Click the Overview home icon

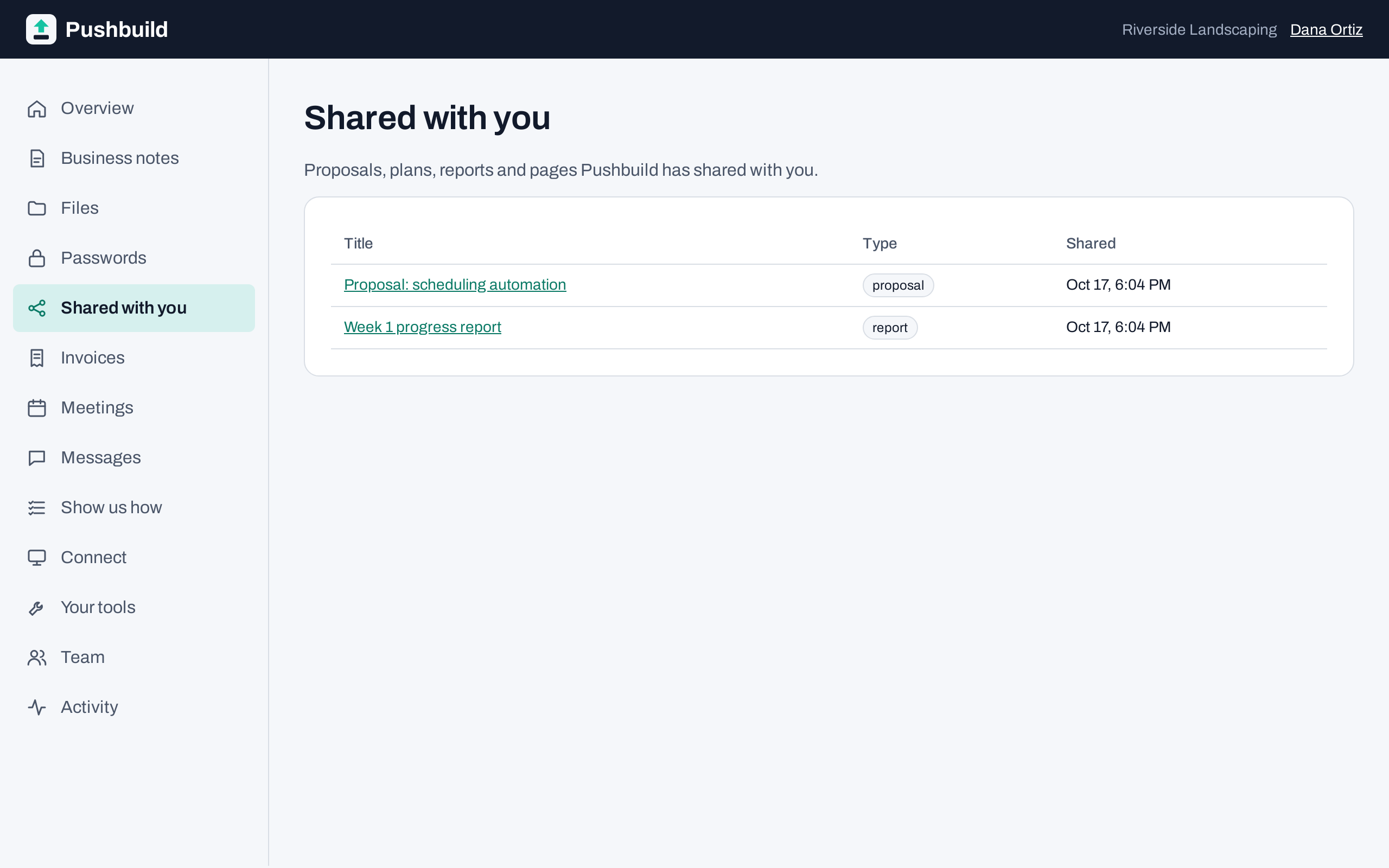[37, 108]
